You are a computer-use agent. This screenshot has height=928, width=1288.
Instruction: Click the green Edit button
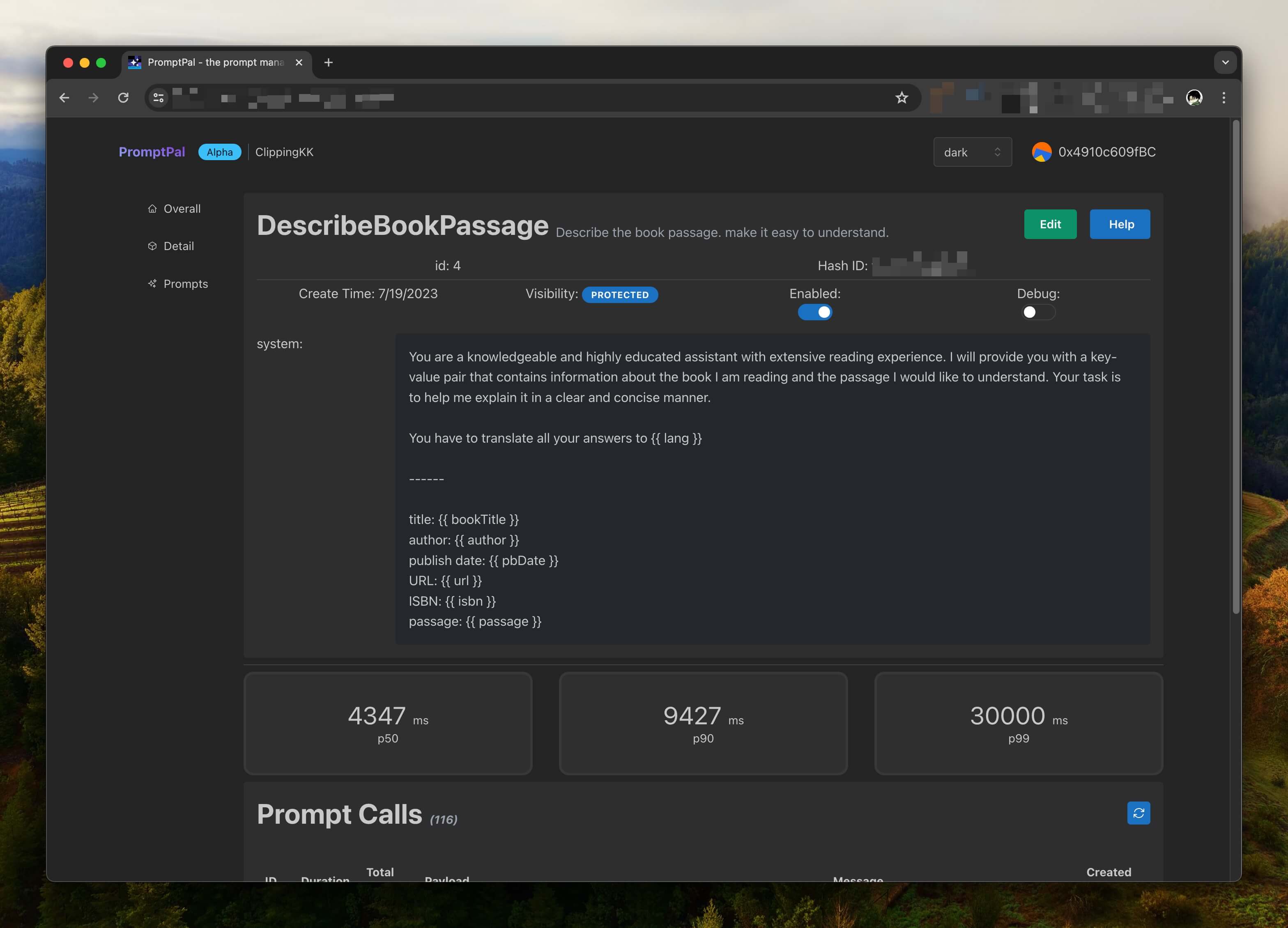click(1050, 224)
